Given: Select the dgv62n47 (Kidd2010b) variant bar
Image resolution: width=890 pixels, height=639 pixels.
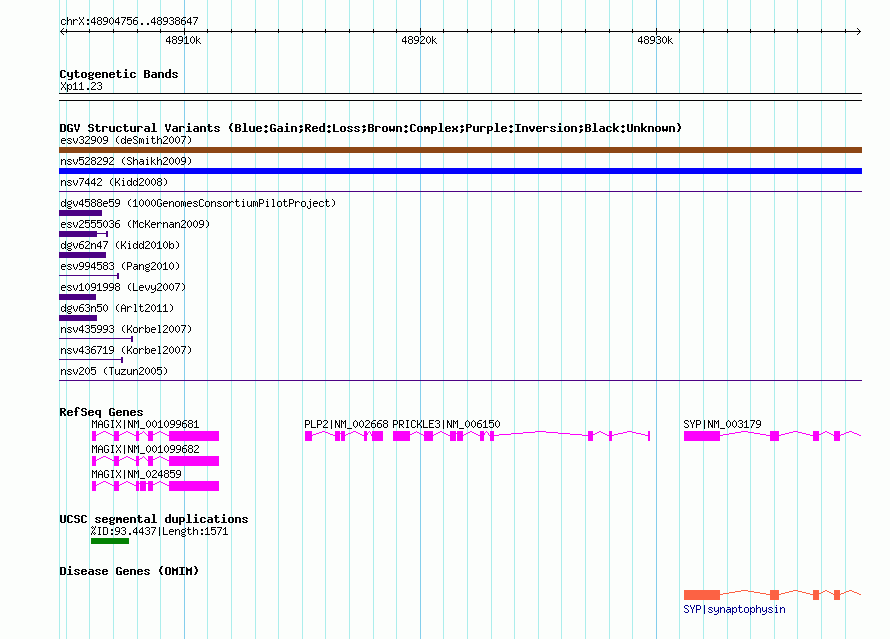Looking at the screenshot, I should (82, 255).
